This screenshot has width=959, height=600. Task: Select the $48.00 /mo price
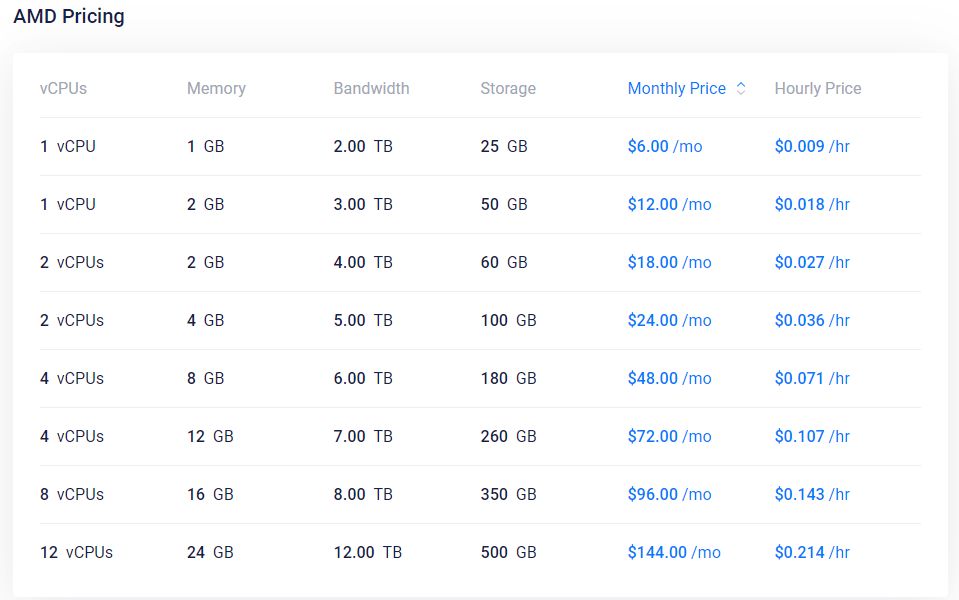tap(670, 379)
